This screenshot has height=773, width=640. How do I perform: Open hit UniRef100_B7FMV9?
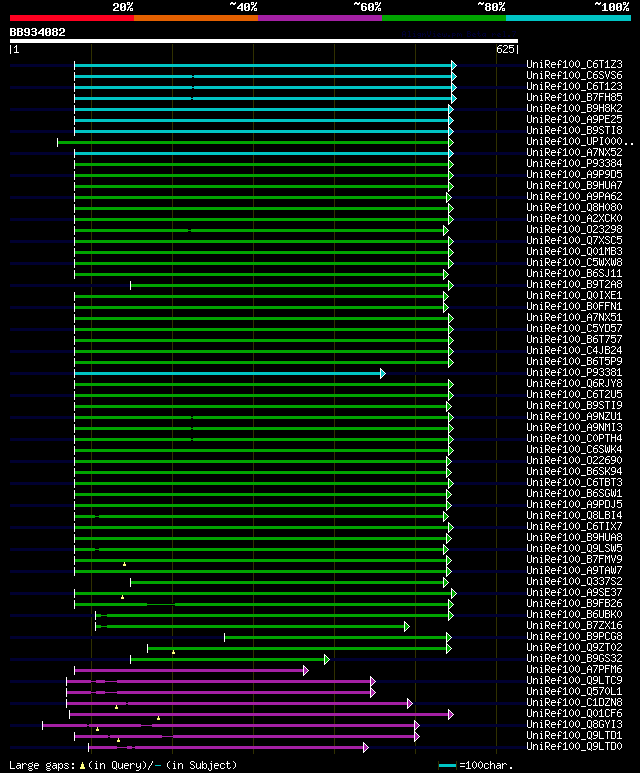coord(574,560)
